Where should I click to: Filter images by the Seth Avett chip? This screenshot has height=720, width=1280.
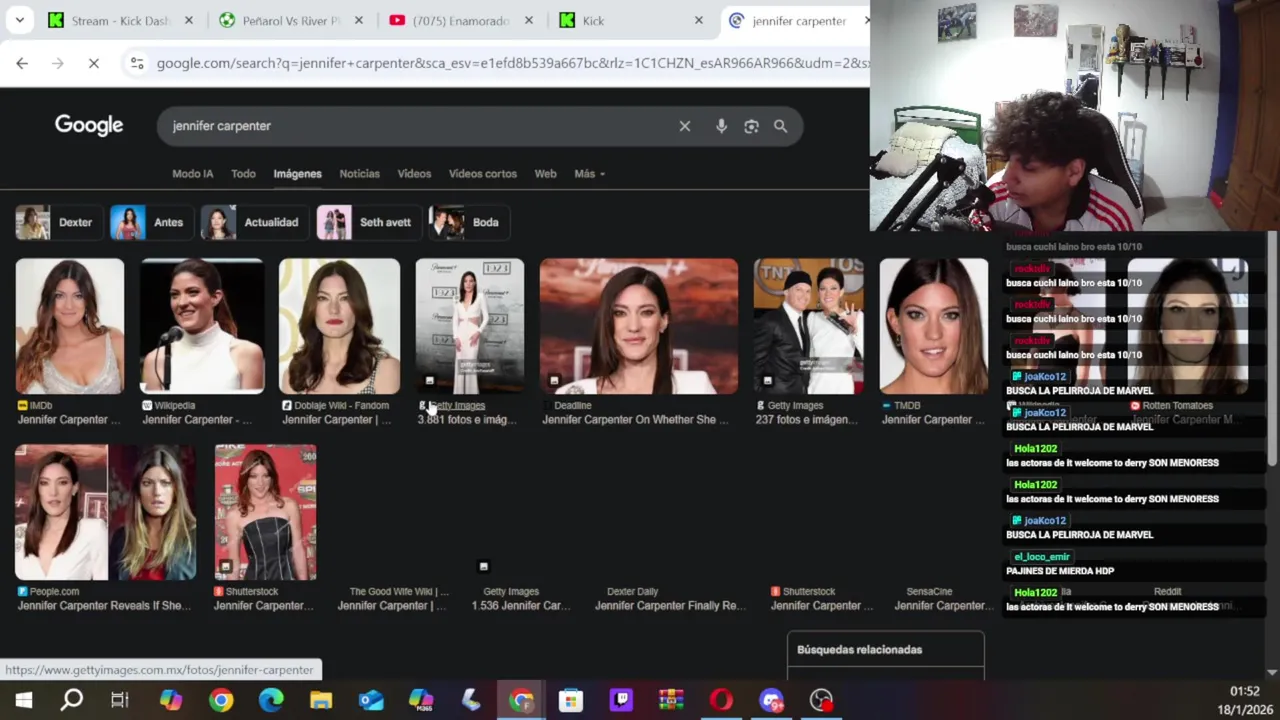367,222
